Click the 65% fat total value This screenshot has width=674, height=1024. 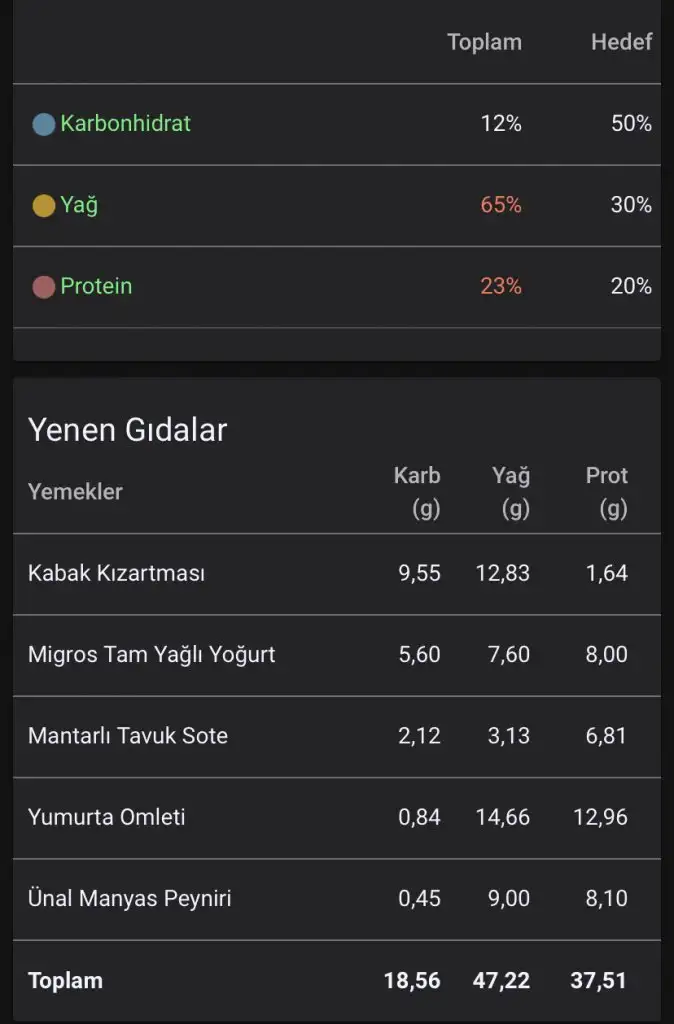(501, 205)
